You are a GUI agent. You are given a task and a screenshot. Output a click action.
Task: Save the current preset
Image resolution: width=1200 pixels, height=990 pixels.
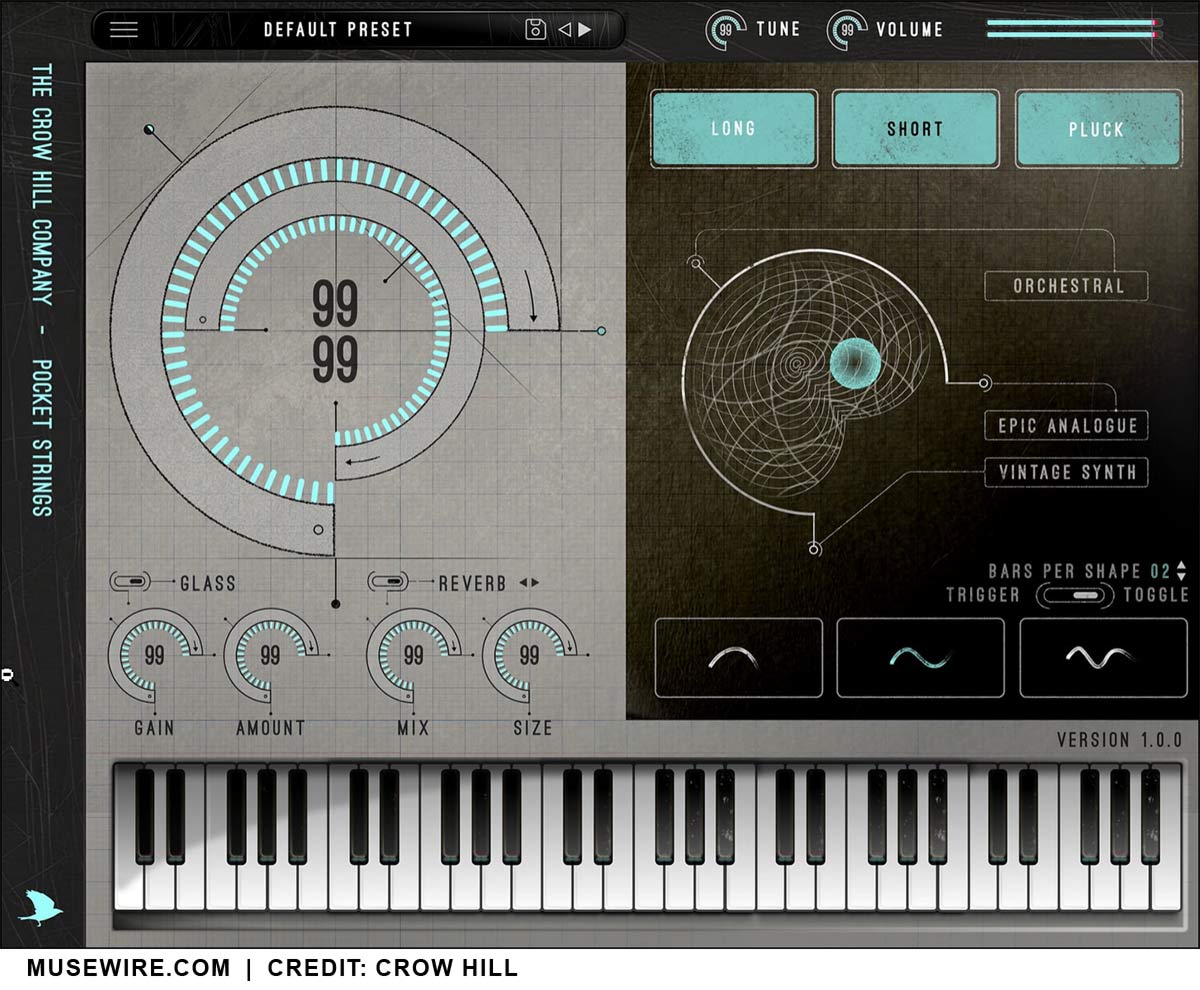(x=536, y=29)
